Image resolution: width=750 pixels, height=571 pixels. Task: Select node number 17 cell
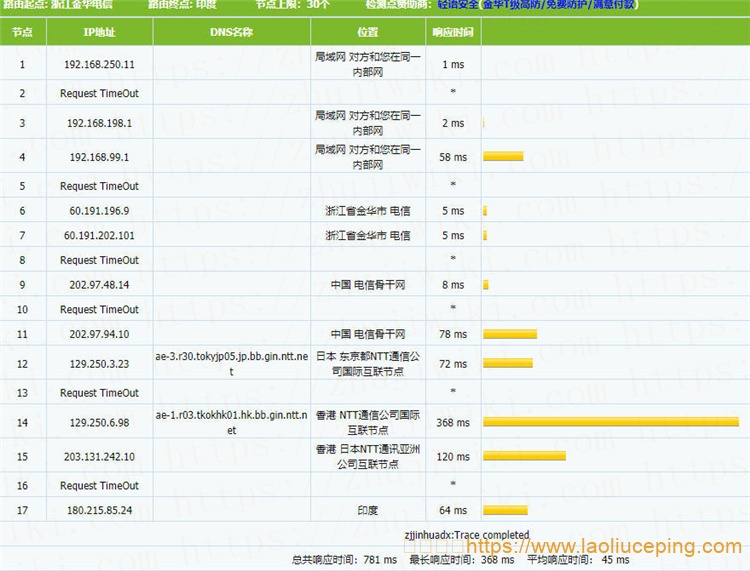point(22,510)
